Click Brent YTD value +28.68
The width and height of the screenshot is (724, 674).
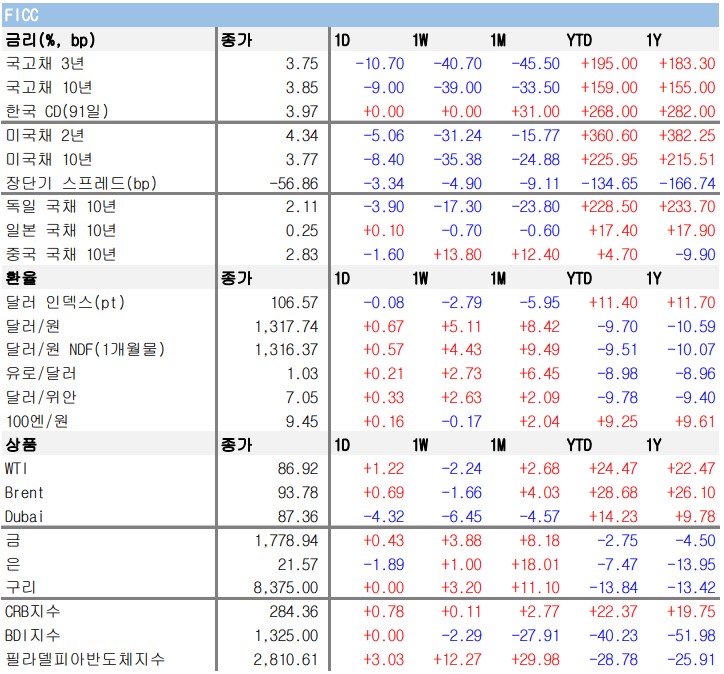[613, 493]
